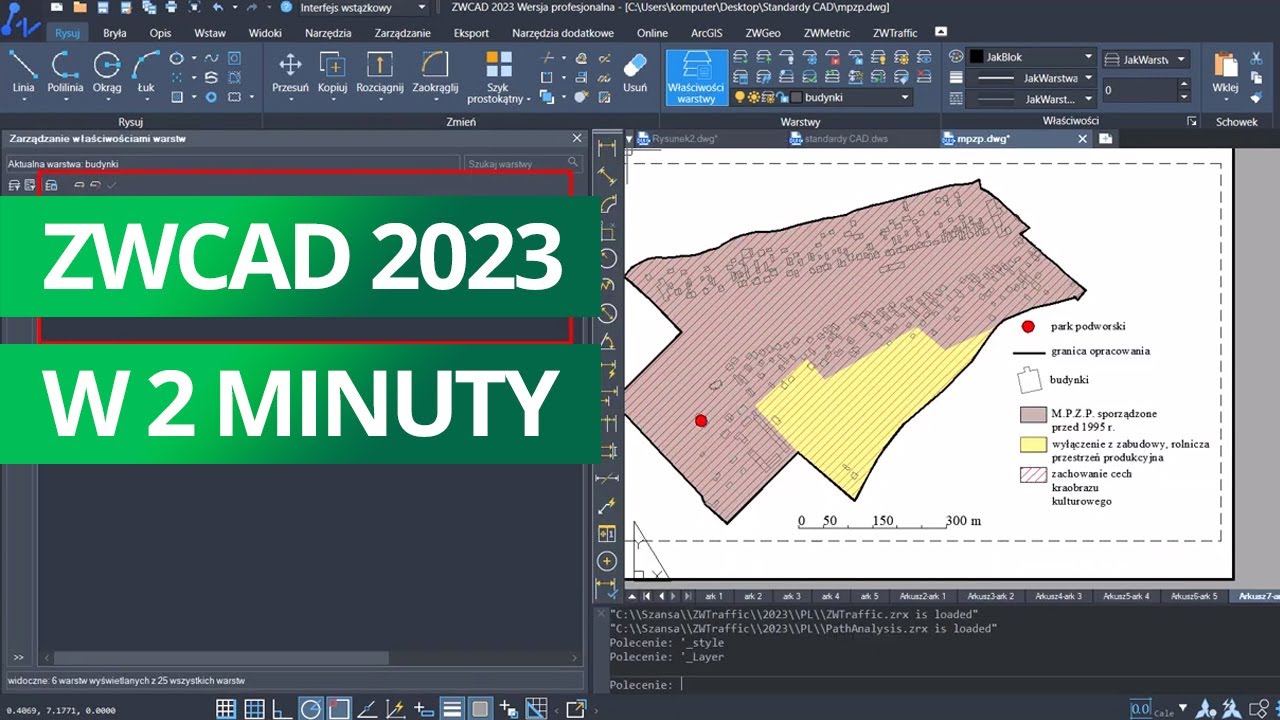Click the Print icon in quick access toolbar
Viewport: 1280px width, 720px height.
pos(172,7)
